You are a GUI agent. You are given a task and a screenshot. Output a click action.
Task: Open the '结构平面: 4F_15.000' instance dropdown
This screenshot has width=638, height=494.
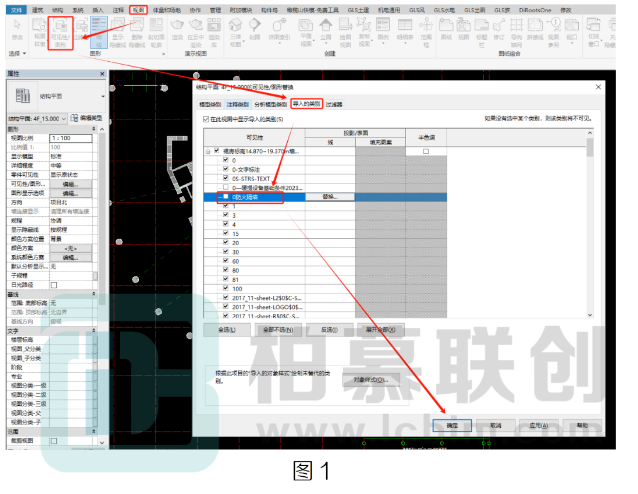pyautogui.click(x=37, y=118)
